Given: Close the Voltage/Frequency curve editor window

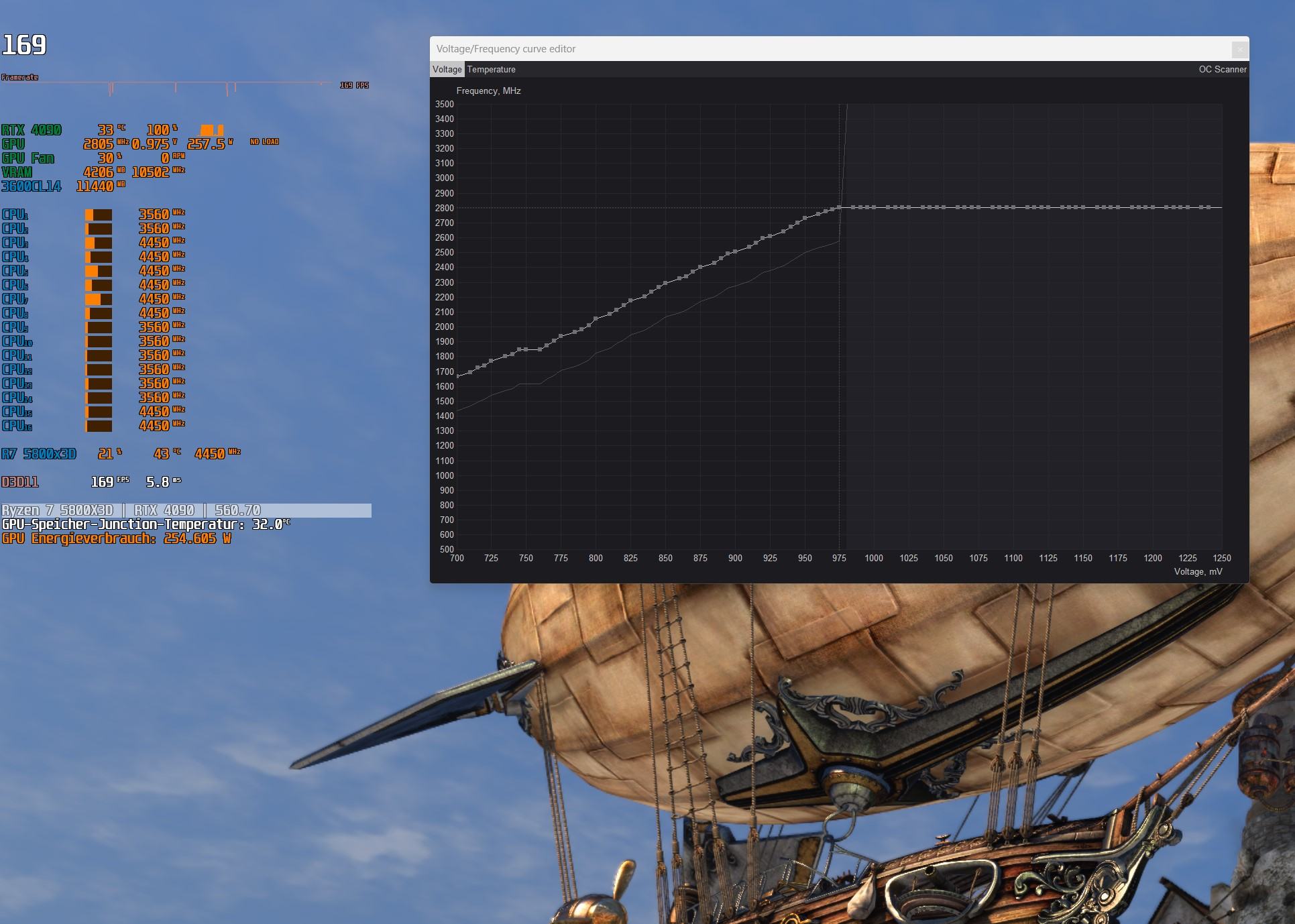Looking at the screenshot, I should [x=1239, y=49].
